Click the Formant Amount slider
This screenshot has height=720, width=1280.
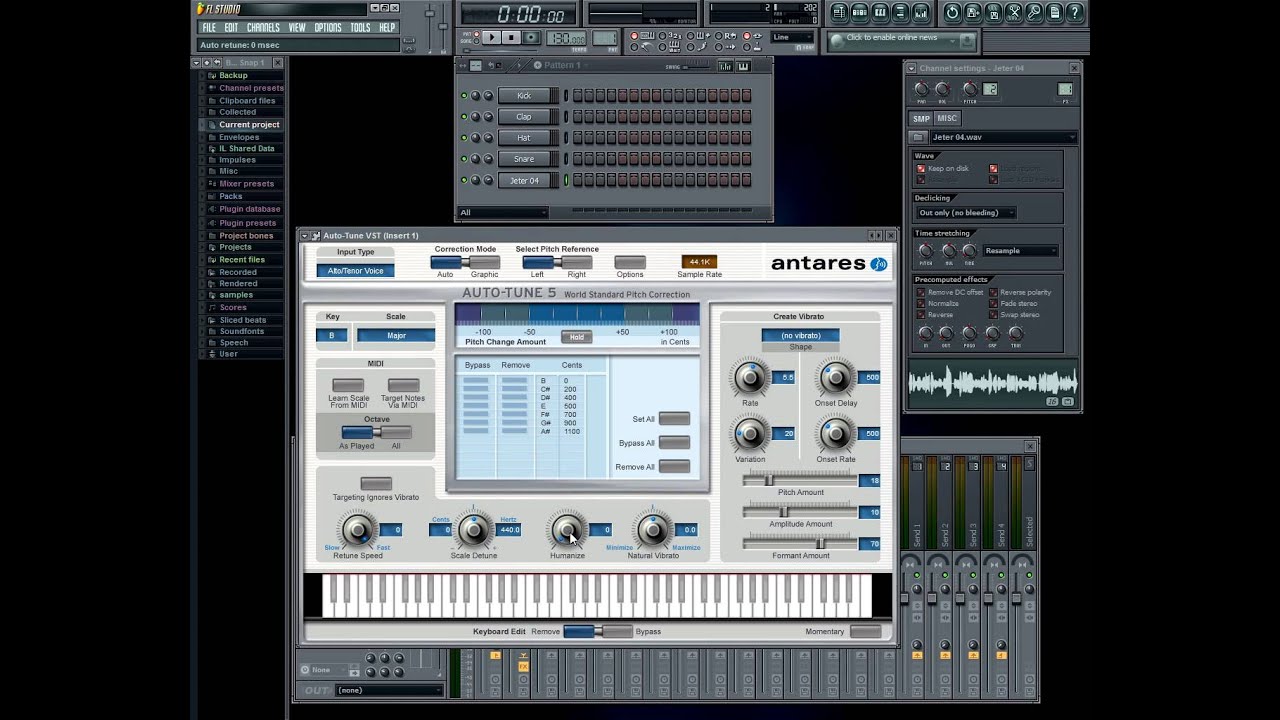[x=800, y=544]
